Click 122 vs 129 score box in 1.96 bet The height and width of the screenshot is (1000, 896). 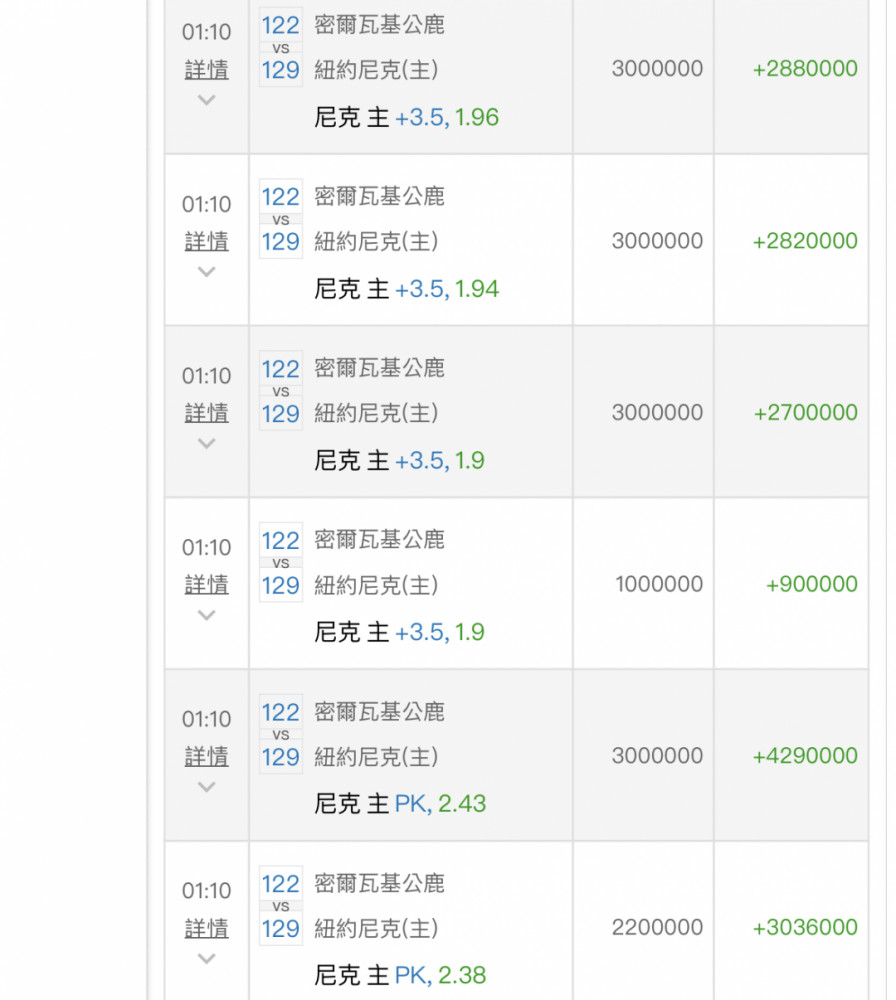281,48
